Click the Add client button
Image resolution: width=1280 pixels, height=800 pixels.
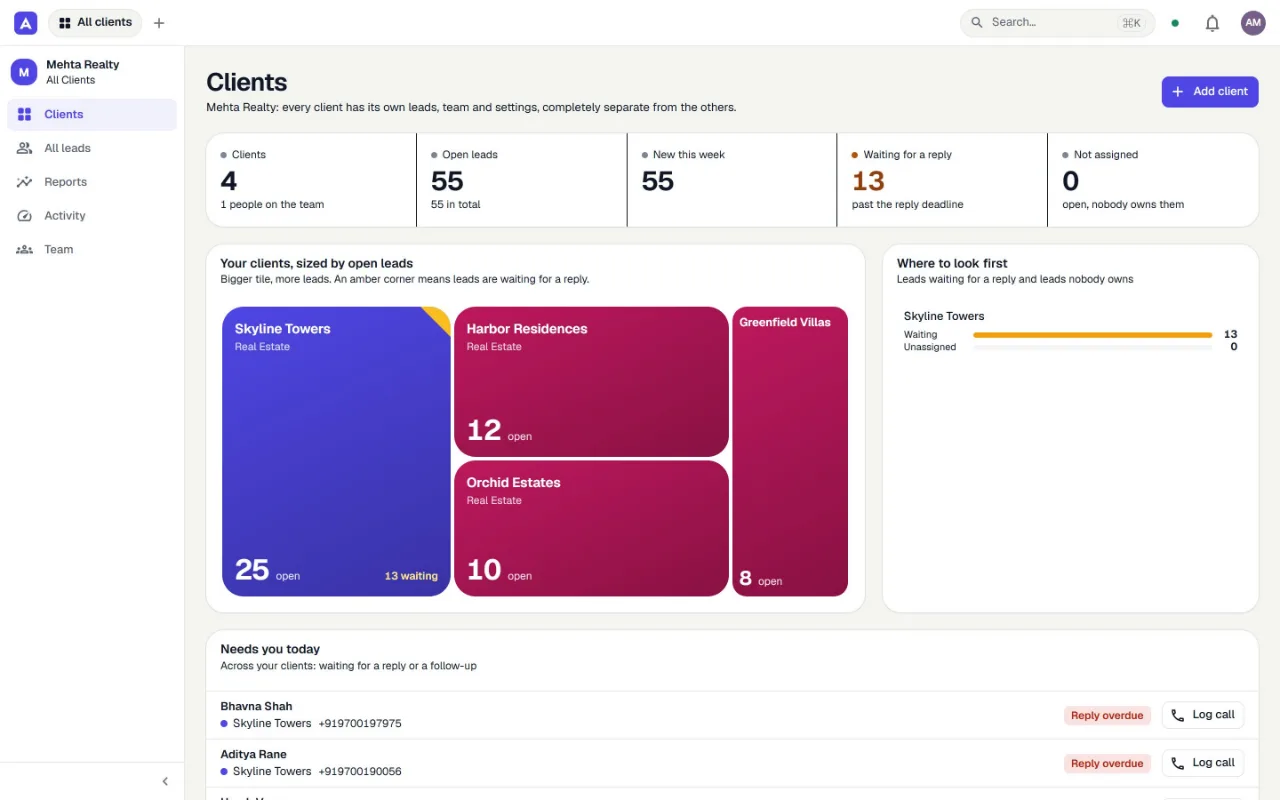pos(1210,91)
